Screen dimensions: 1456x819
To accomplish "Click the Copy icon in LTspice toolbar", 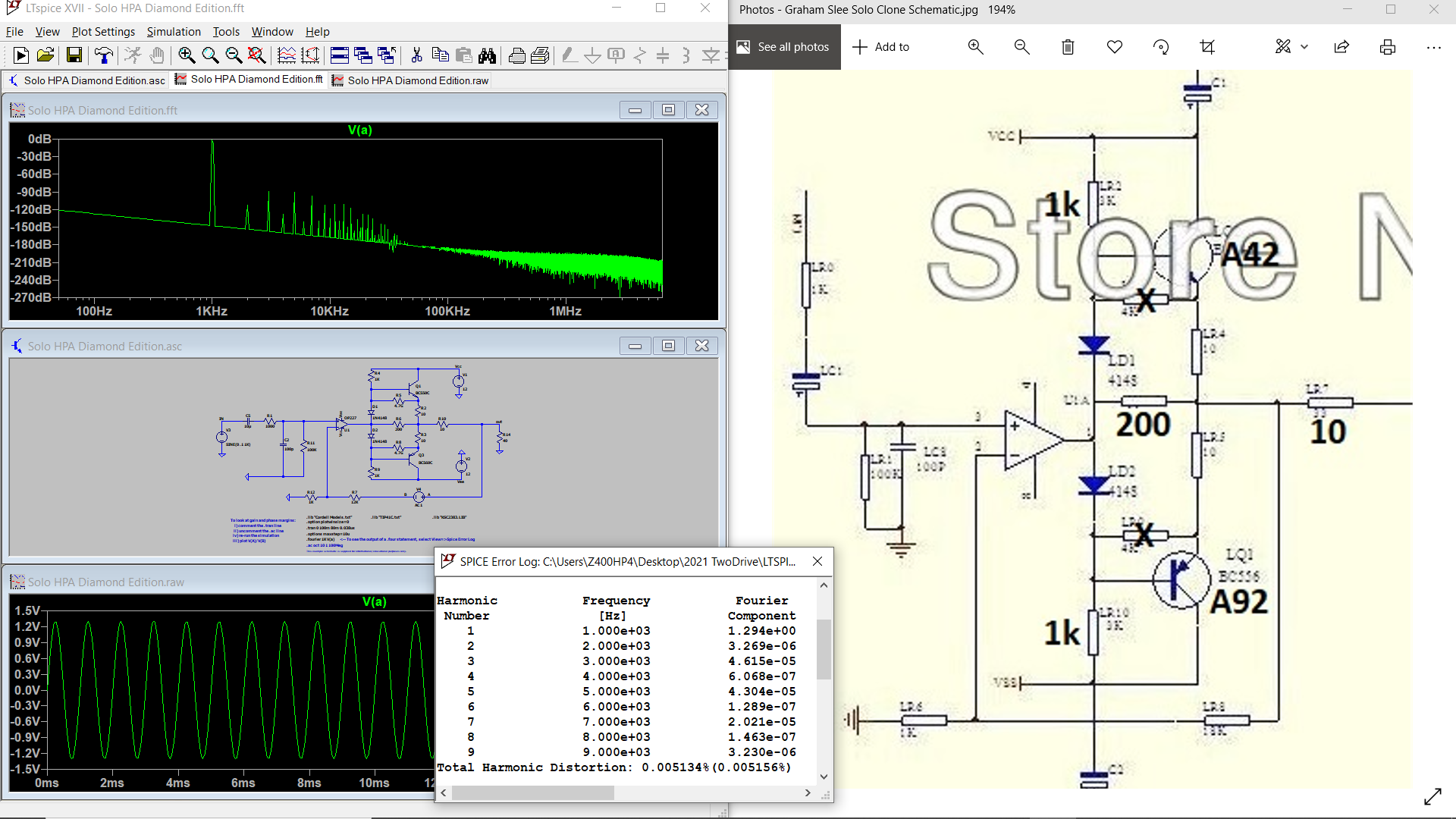I will [x=440, y=55].
